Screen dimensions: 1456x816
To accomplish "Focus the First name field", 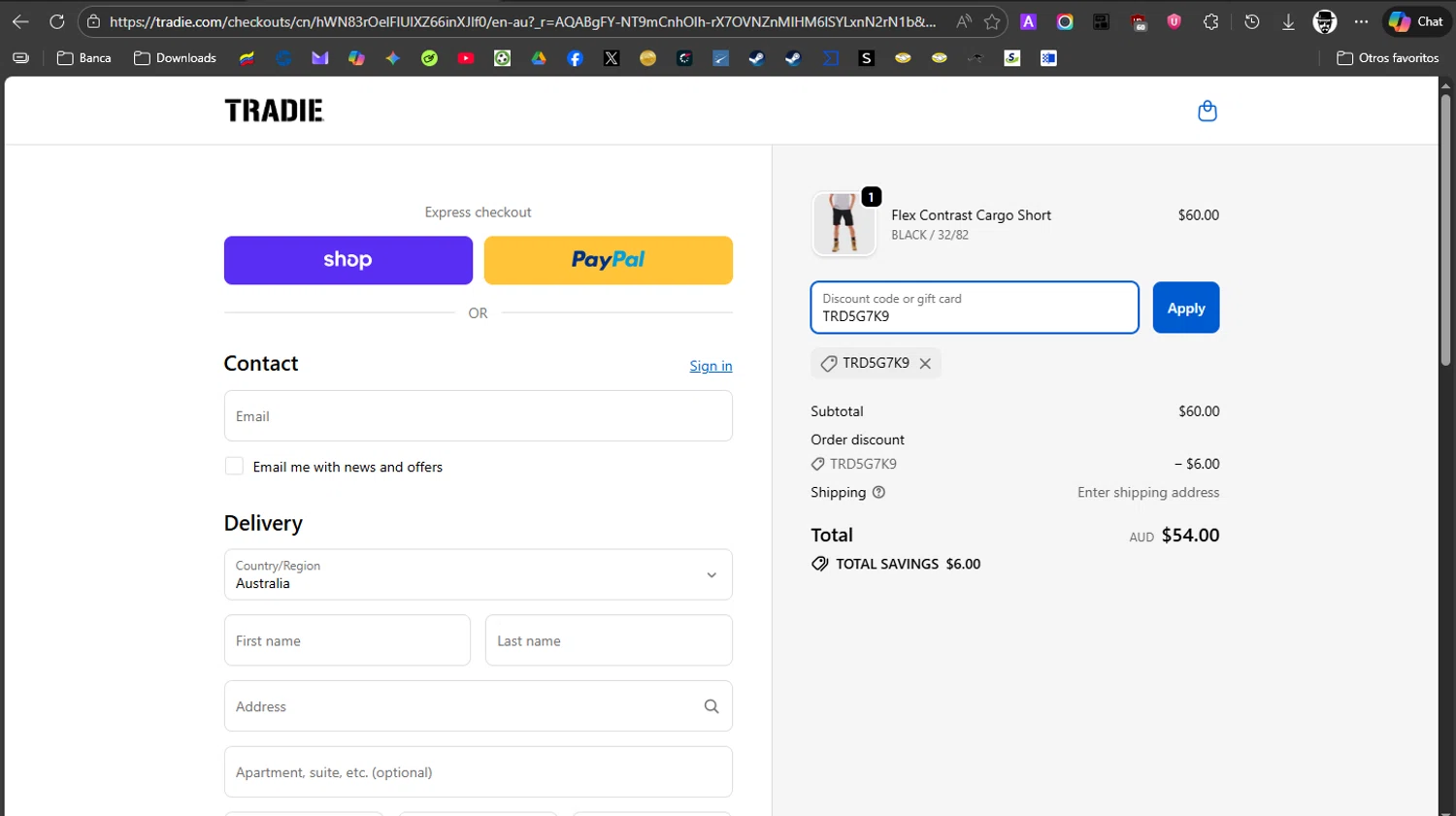I will coord(347,640).
